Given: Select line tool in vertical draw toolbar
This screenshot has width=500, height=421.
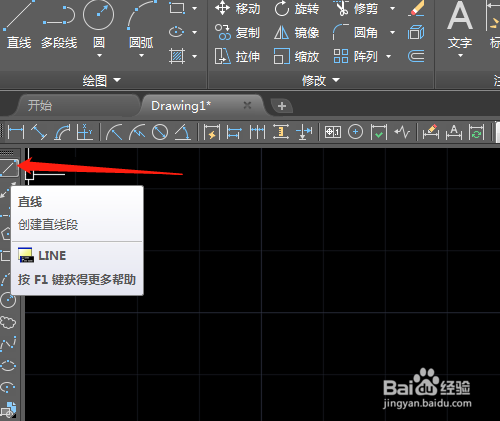Looking at the screenshot, I should [x=9, y=168].
